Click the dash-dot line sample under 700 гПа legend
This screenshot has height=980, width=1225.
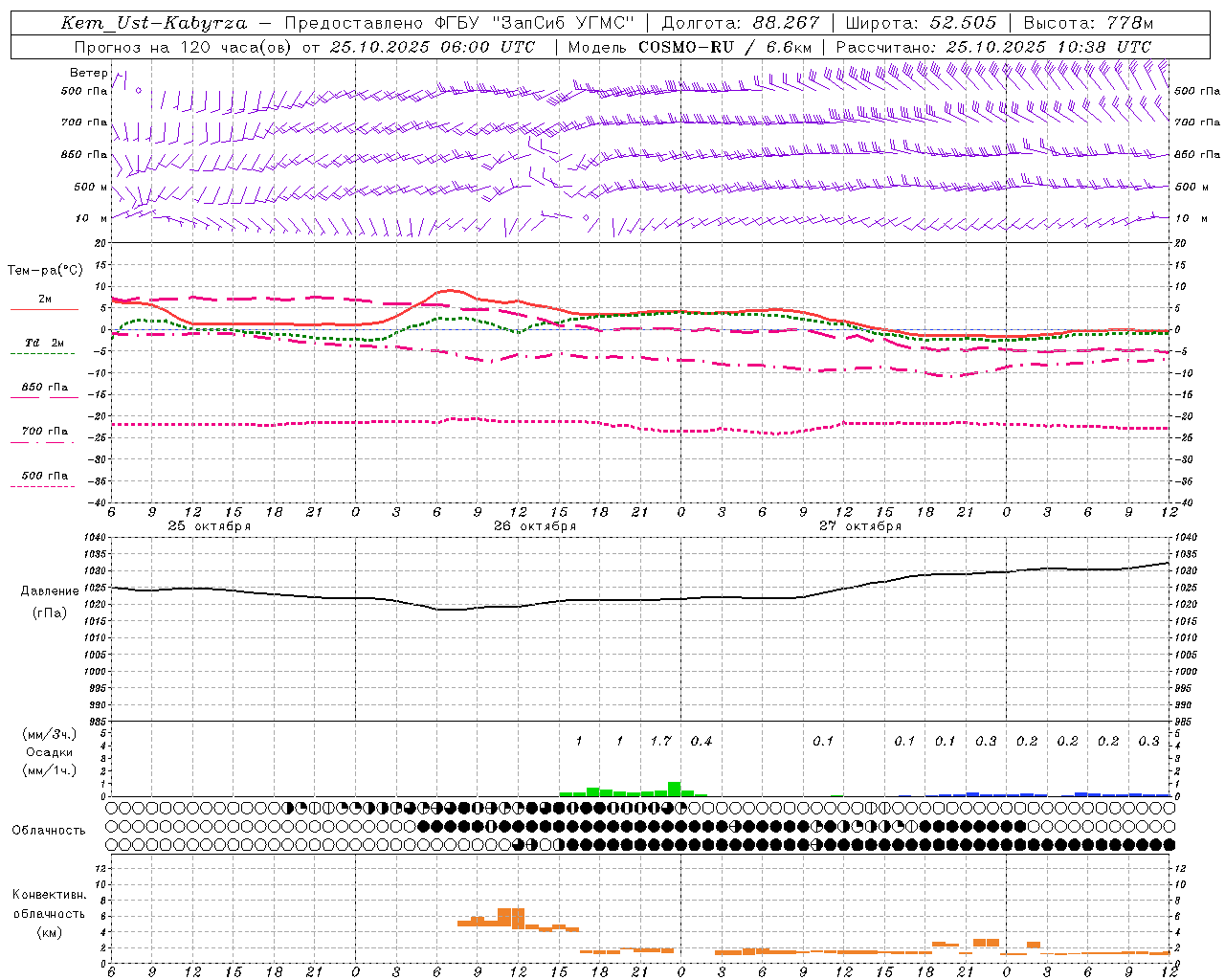(43, 442)
